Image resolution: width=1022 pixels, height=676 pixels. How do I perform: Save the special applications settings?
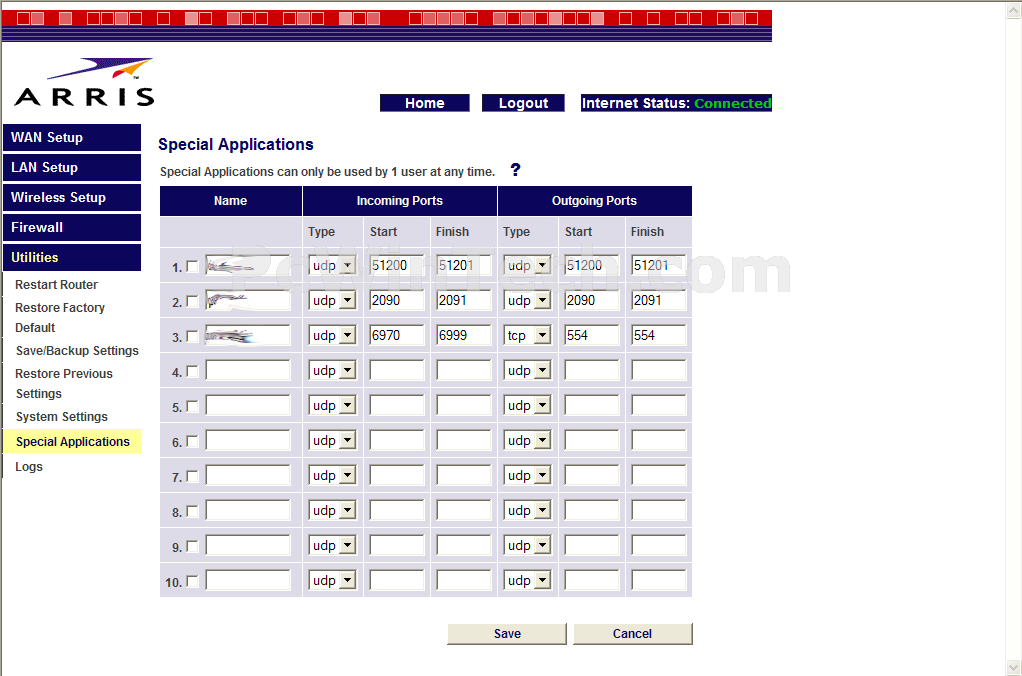coord(507,634)
